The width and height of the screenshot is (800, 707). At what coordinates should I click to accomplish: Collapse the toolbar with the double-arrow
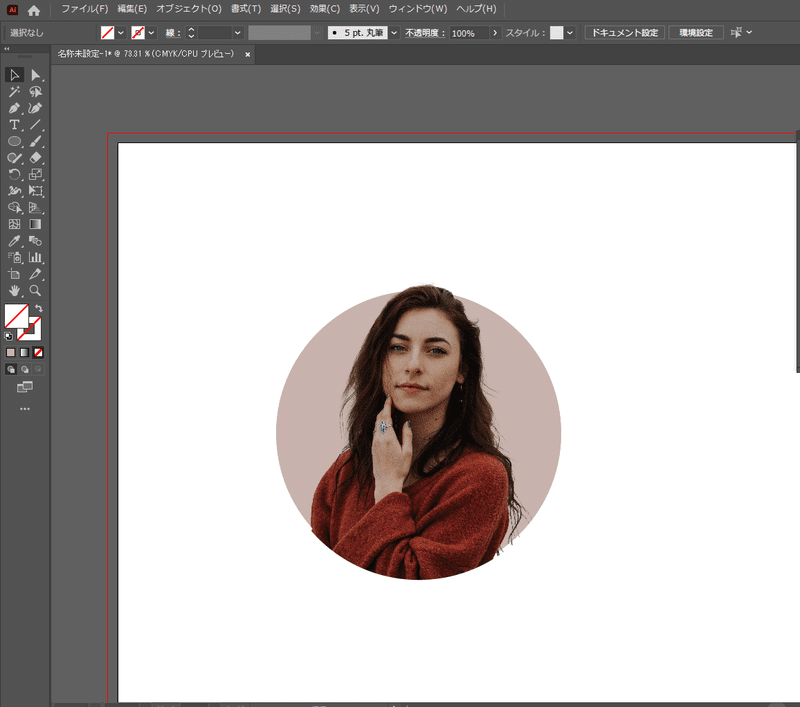coord(7,49)
